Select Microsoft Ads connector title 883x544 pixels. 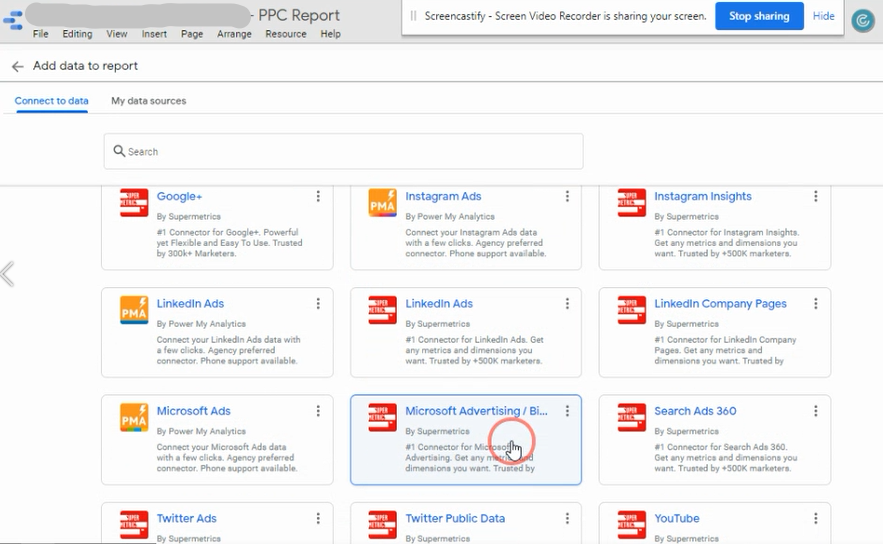(x=193, y=411)
